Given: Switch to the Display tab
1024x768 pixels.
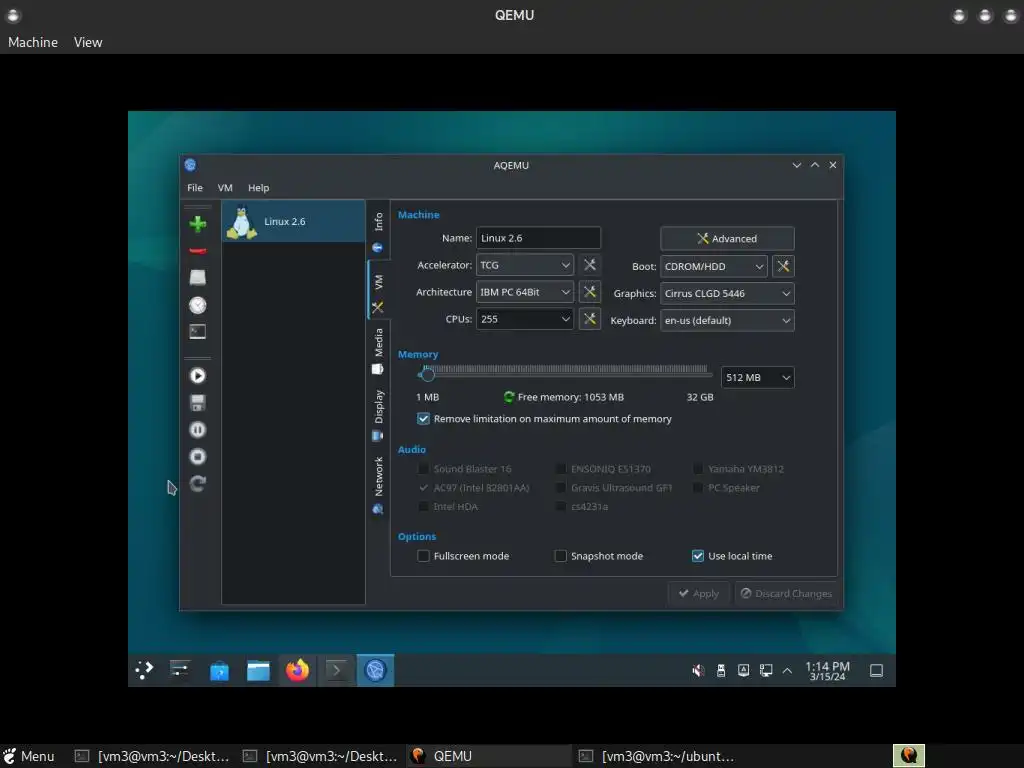Looking at the screenshot, I should [x=378, y=415].
